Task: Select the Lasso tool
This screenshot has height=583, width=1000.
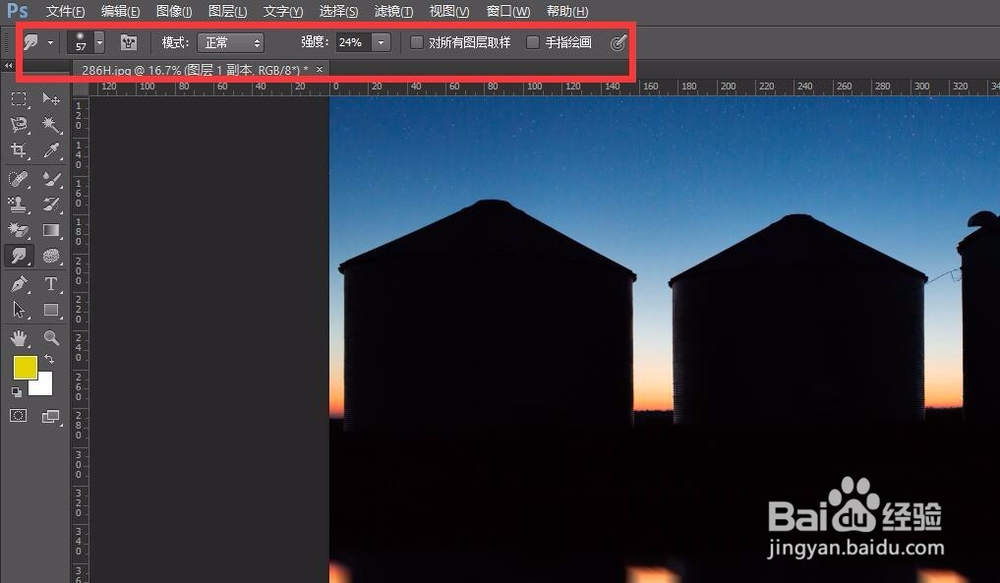Action: 18,124
